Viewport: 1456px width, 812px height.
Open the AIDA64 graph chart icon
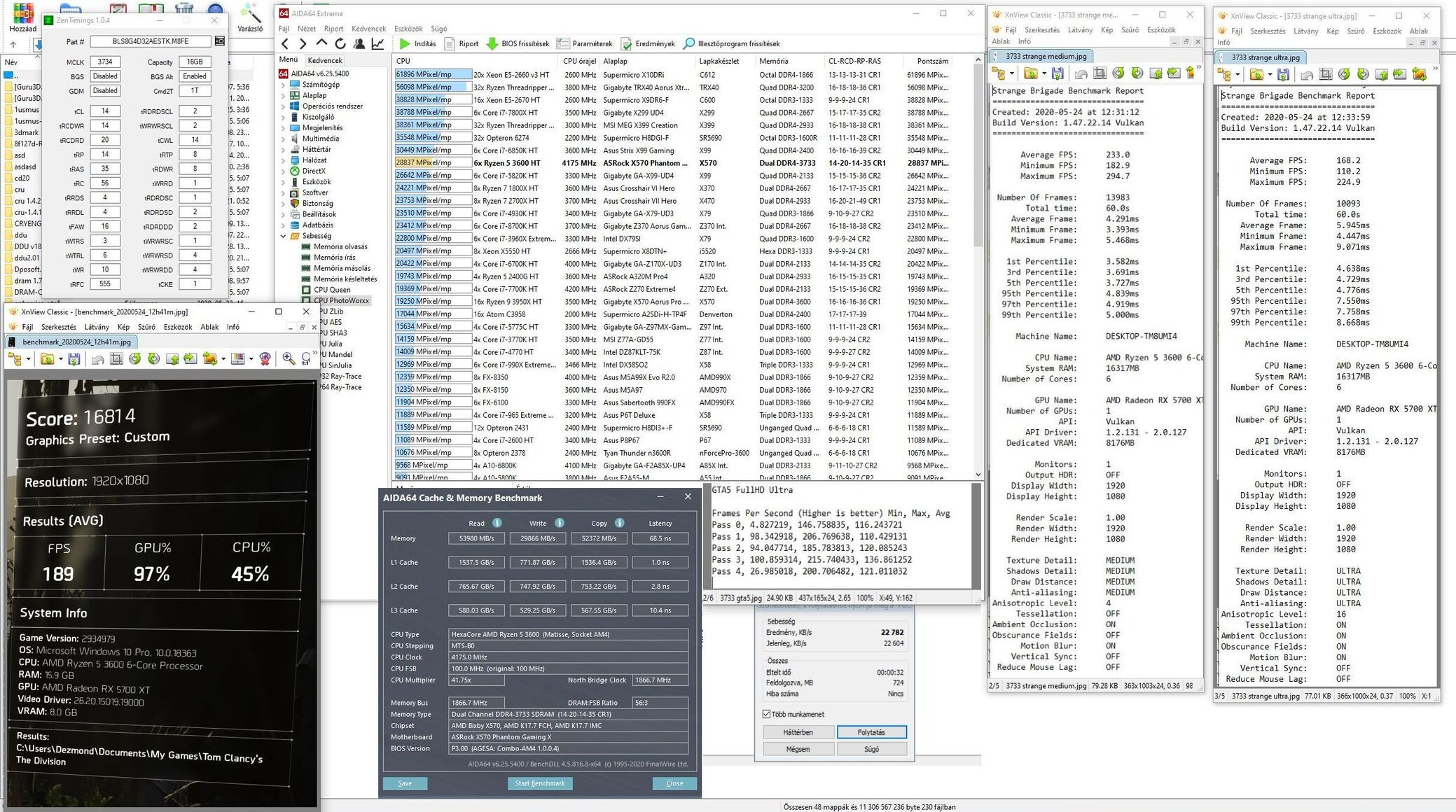coord(377,43)
